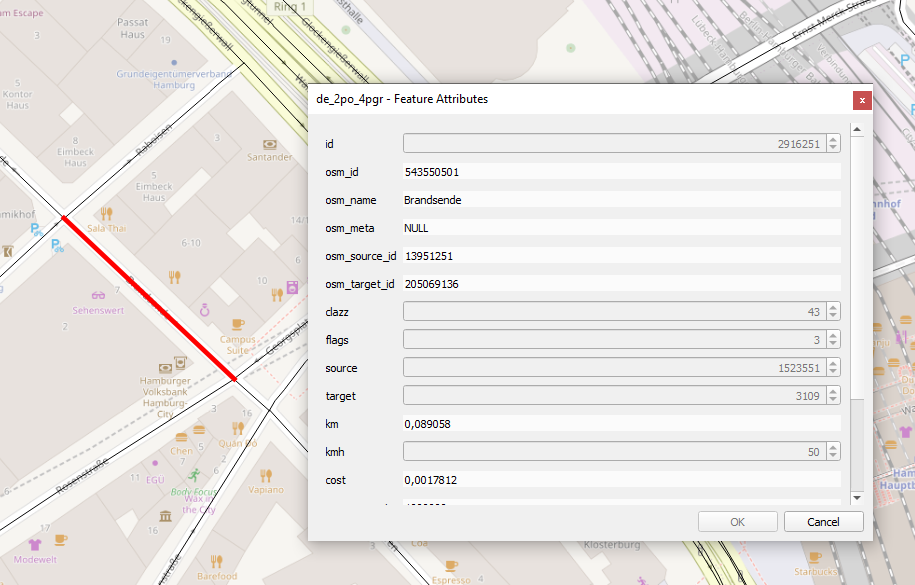The image size is (915, 585).
Task: Click the Sehenswert glasses icon
Action: (x=98, y=296)
